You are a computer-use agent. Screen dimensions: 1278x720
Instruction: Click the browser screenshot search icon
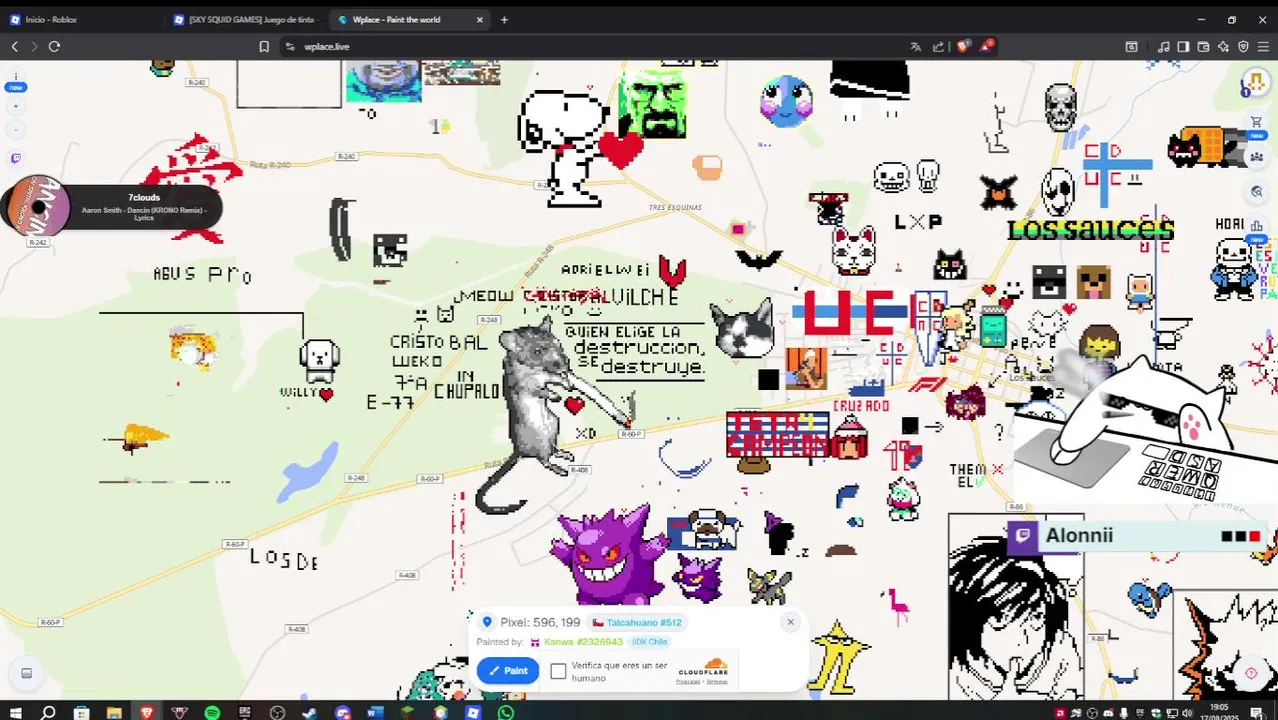coord(1131,46)
